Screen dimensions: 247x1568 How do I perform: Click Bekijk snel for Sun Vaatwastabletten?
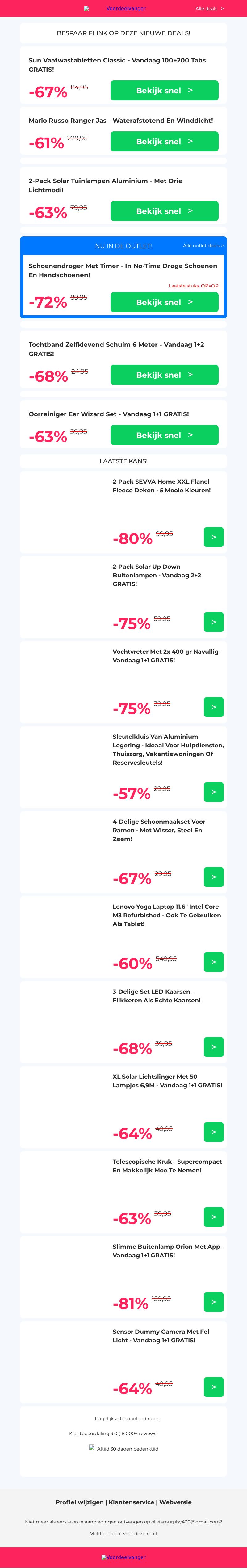[164, 91]
